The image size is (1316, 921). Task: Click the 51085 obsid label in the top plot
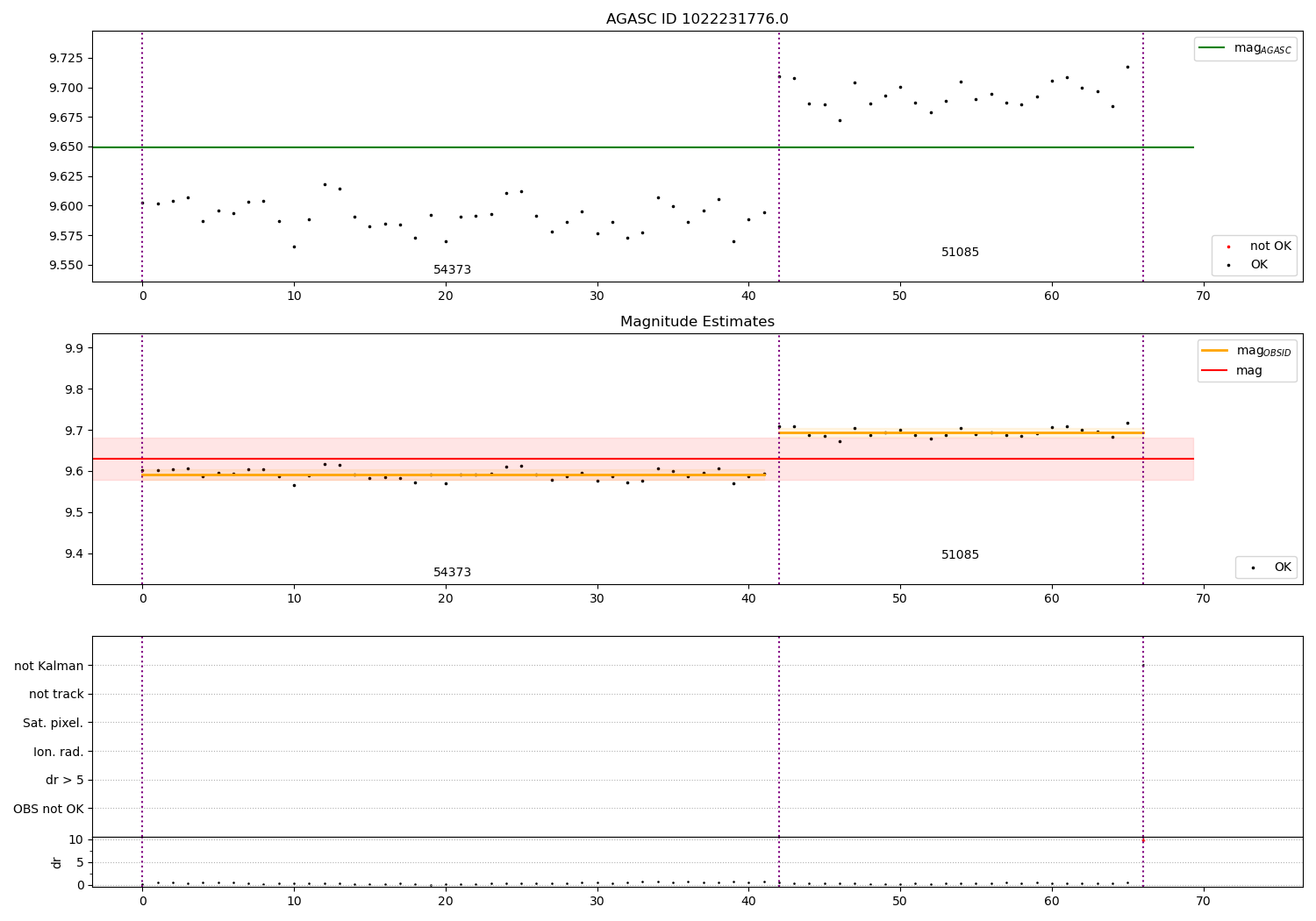960,253
